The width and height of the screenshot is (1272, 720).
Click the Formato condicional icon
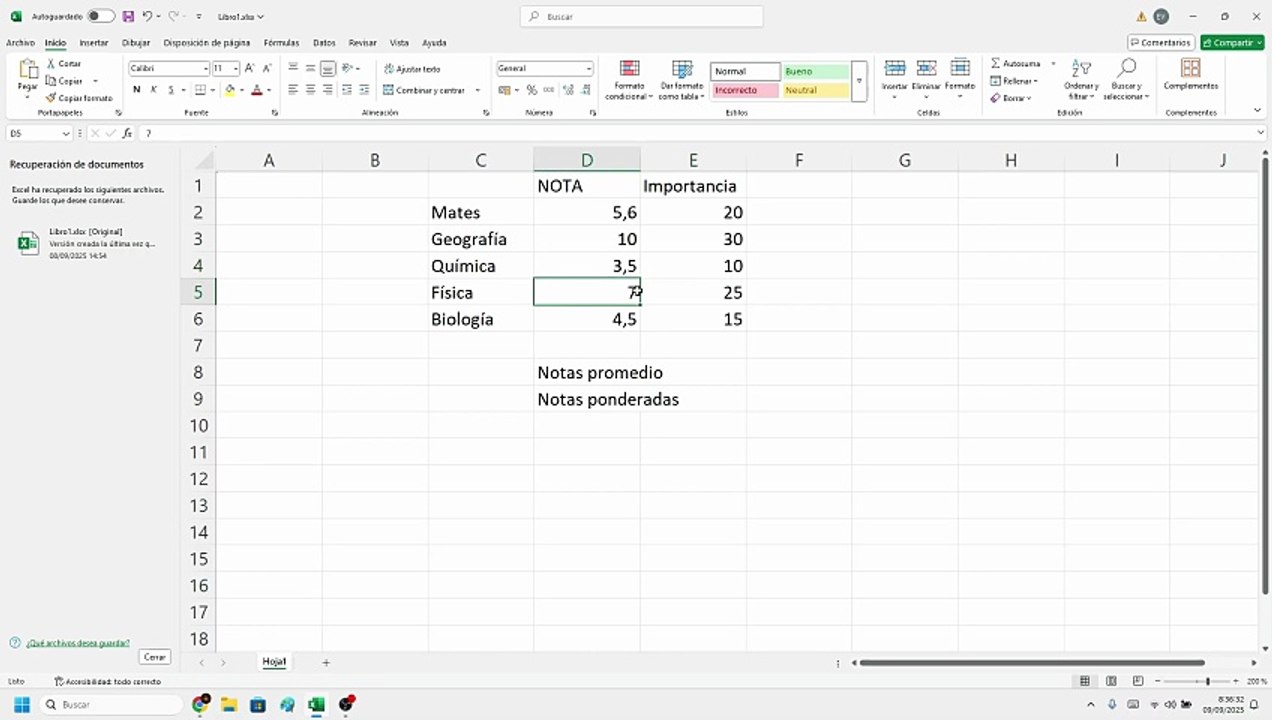[x=629, y=69]
